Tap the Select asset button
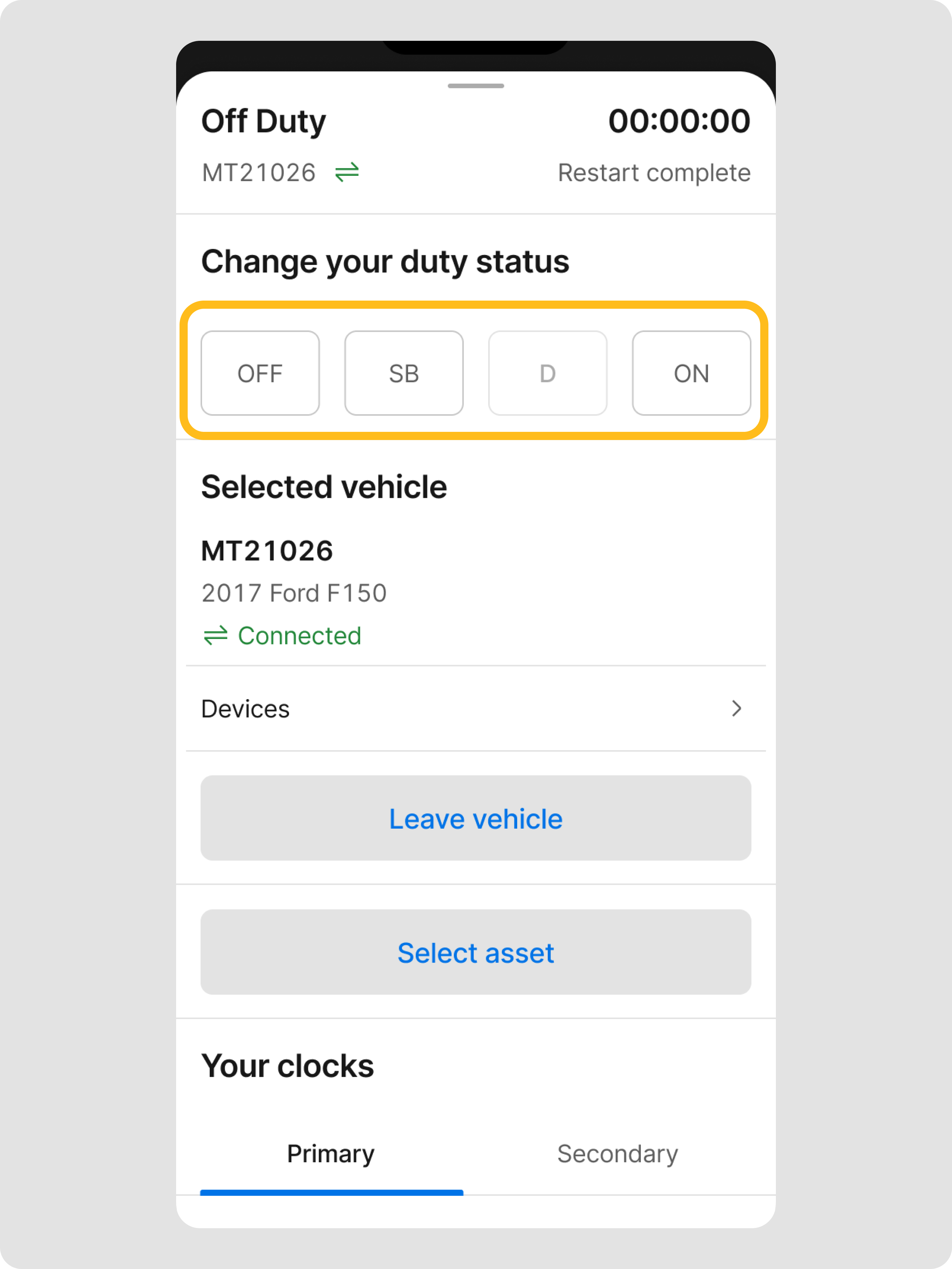This screenshot has width=952, height=1269. (x=475, y=952)
